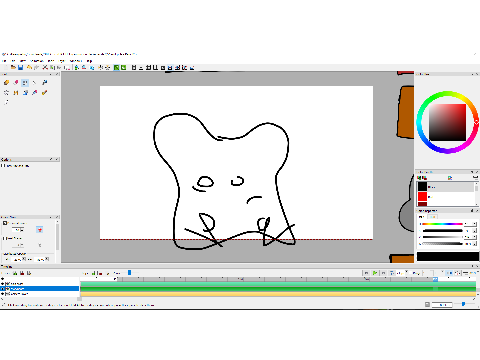Select the black swatch in the palette
This screenshot has width=480, height=360.
click(x=422, y=187)
